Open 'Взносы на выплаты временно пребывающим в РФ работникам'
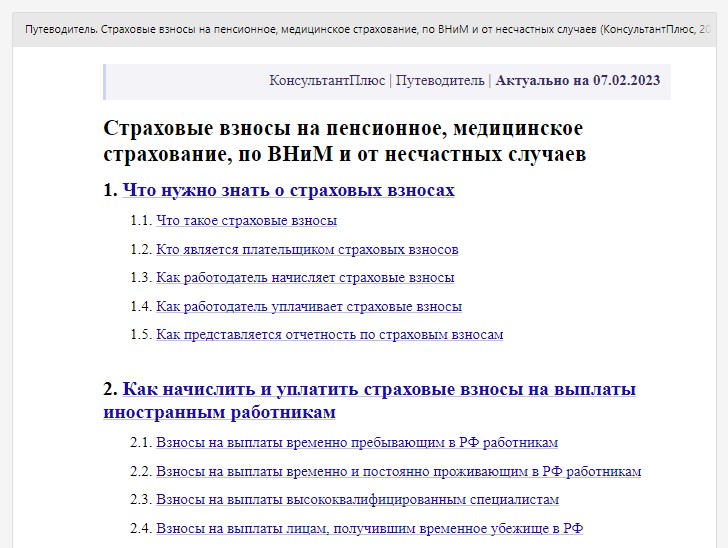This screenshot has width=728, height=548. 357,443
